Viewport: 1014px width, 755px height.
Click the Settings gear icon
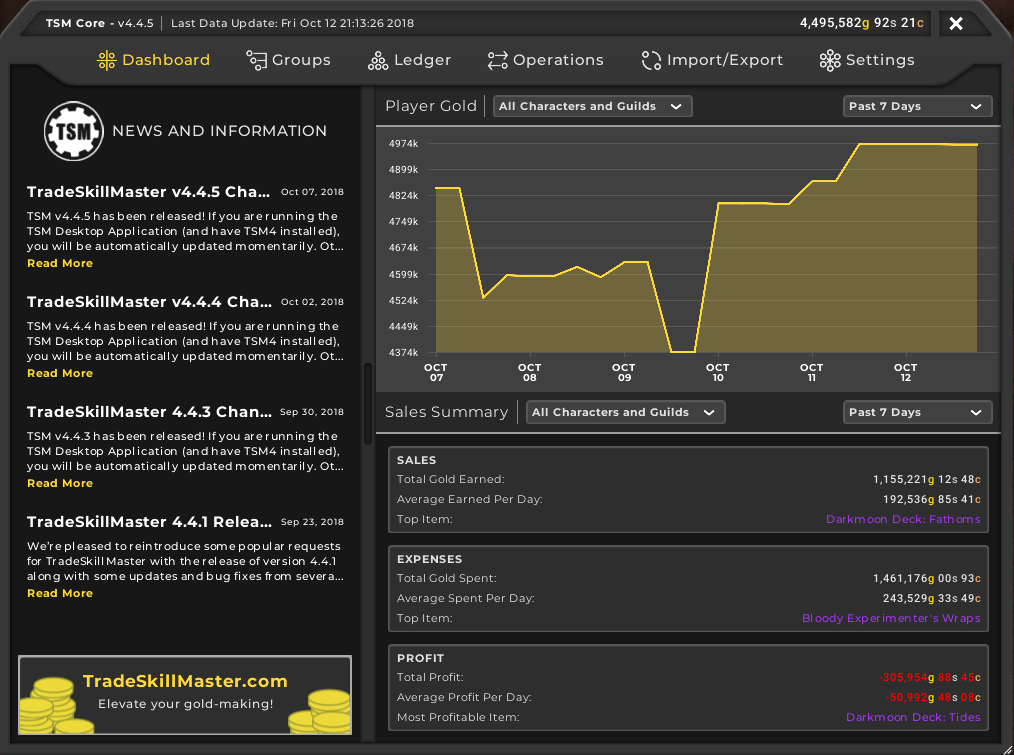[x=830, y=60]
